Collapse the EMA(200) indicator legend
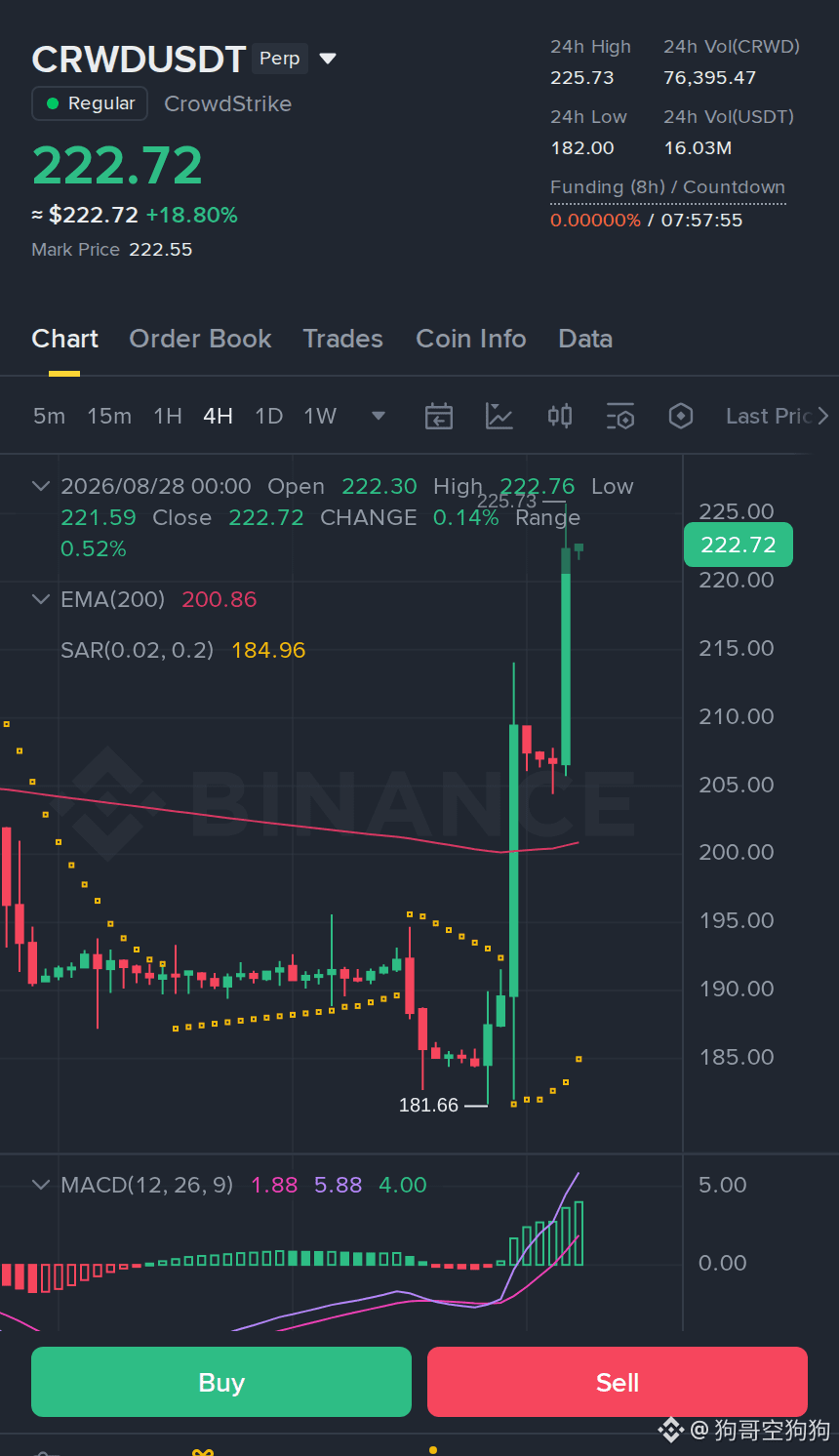839x1456 pixels. click(x=40, y=599)
